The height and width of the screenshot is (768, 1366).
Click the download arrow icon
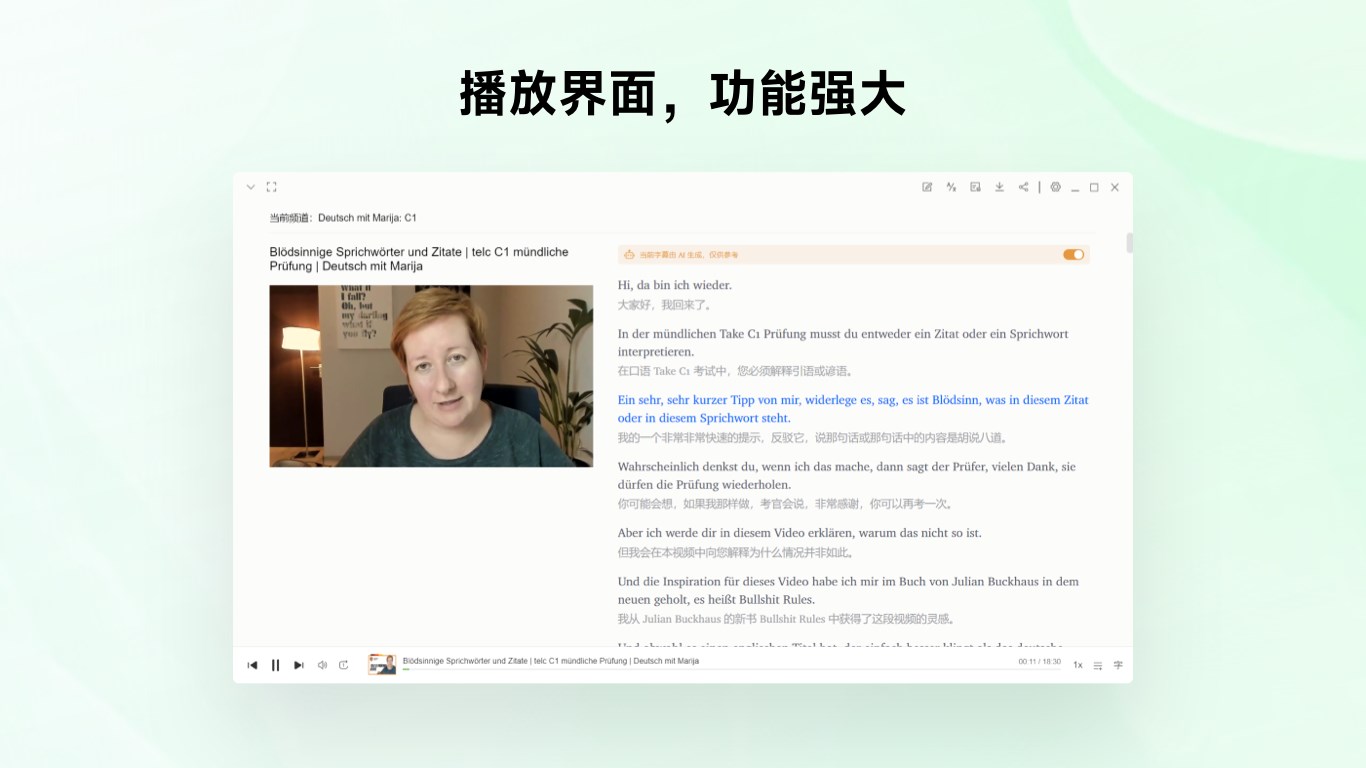pyautogui.click(x=999, y=187)
